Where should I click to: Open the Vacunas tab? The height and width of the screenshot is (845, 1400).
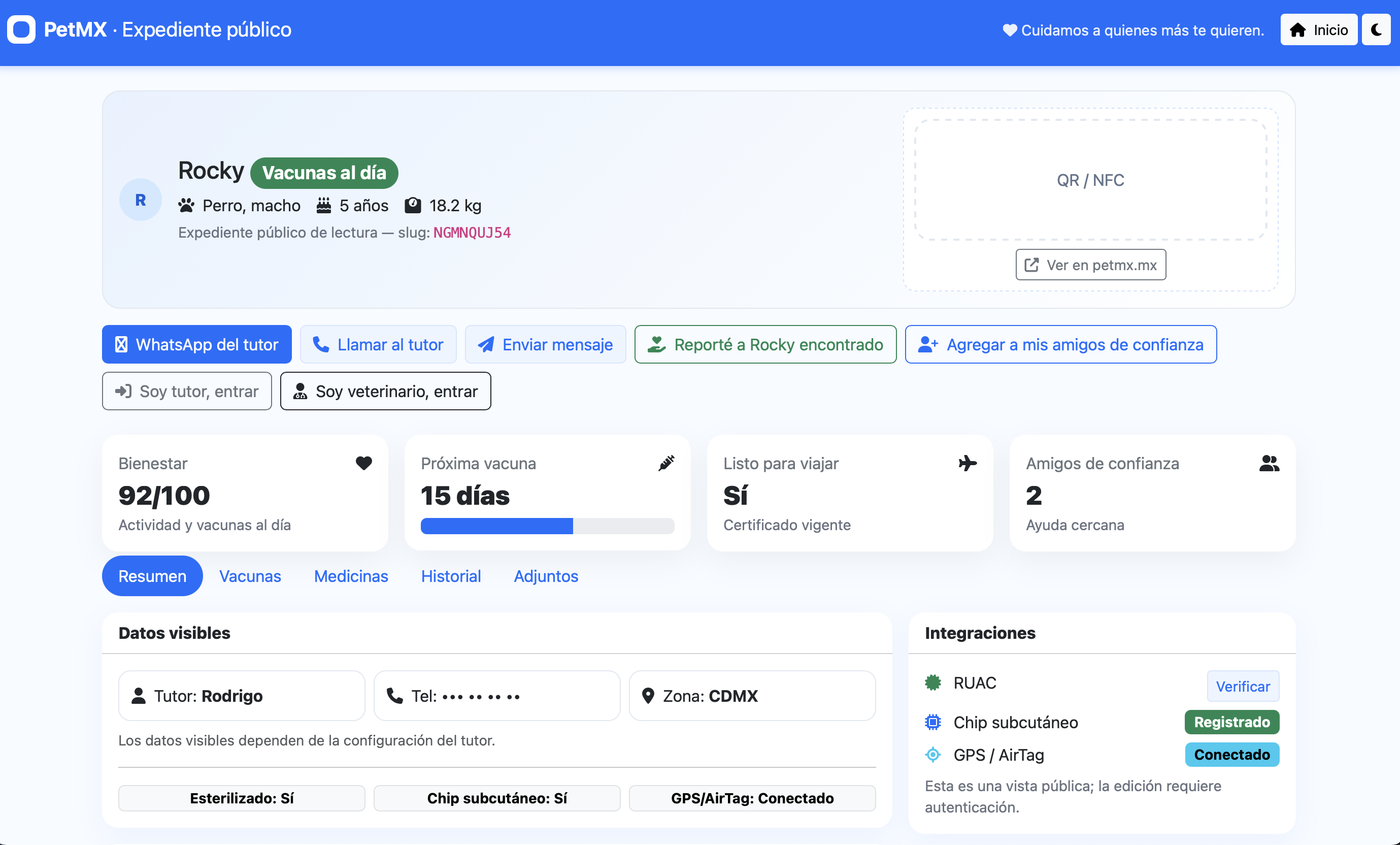tap(250, 576)
